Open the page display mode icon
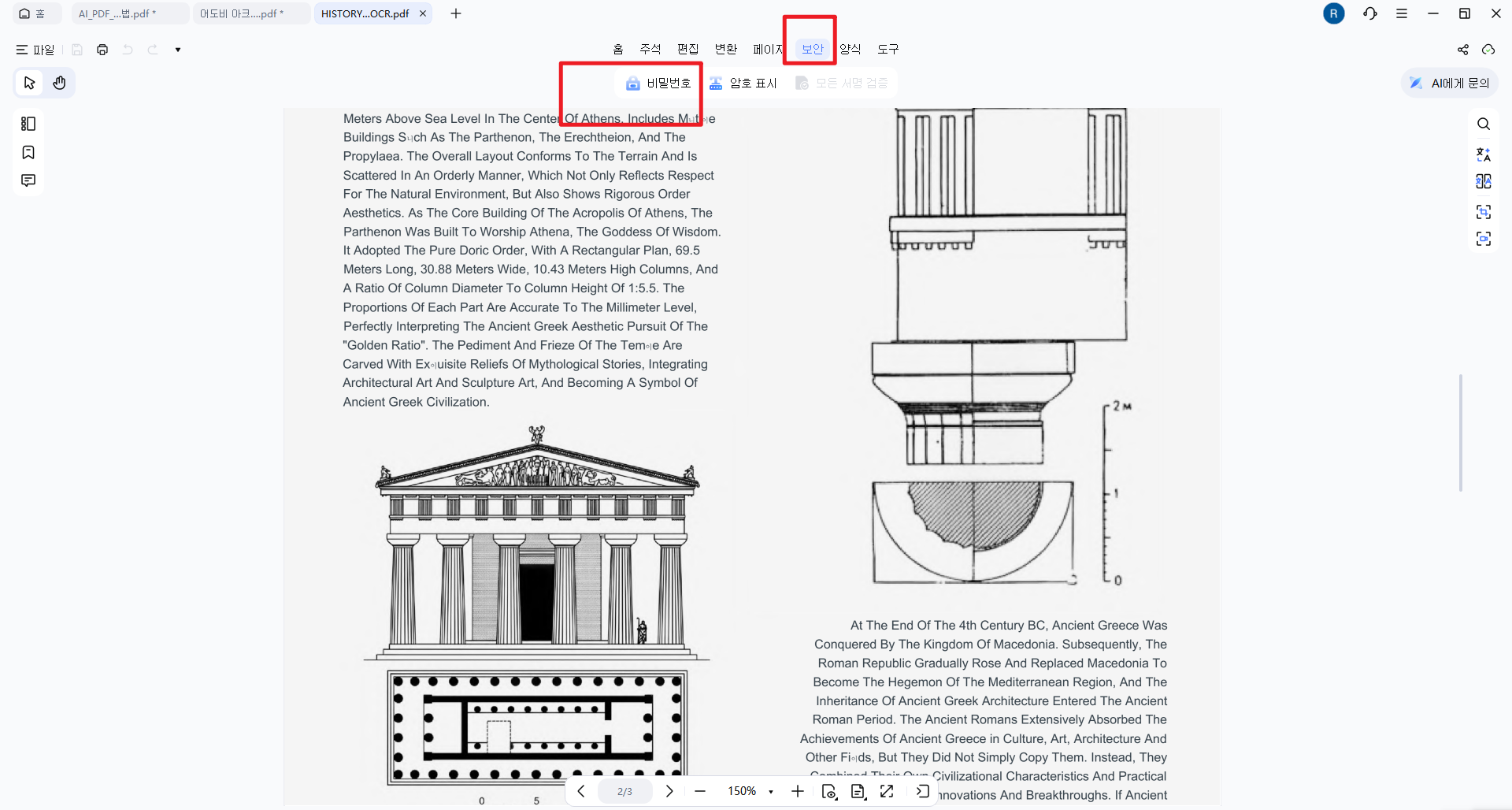 pyautogui.click(x=858, y=791)
